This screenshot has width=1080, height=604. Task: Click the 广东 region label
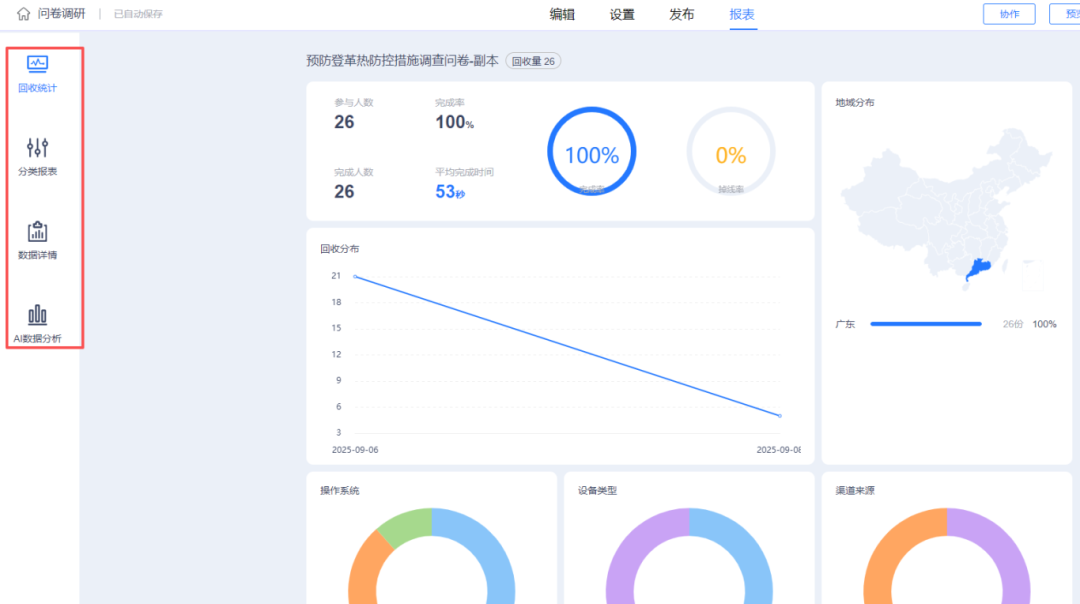[x=845, y=324]
